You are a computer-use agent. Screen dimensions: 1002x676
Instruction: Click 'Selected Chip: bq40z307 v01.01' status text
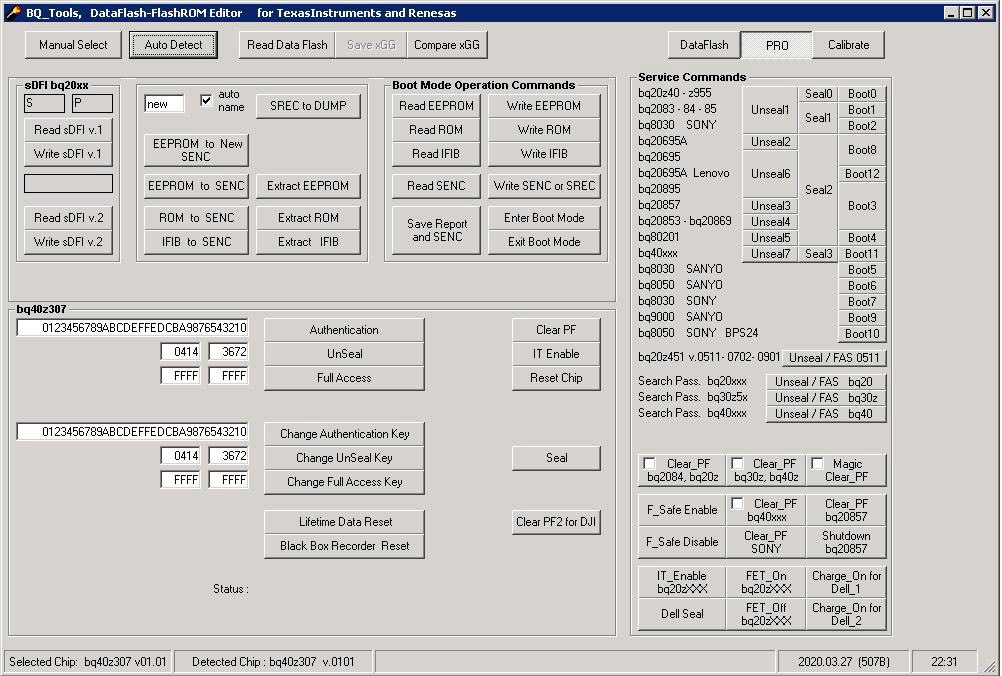pos(88,662)
